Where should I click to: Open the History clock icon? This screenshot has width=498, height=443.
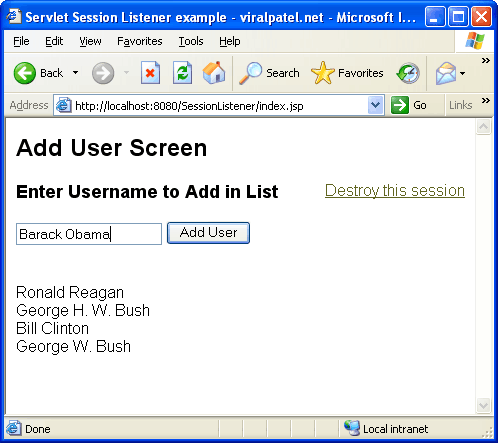408,73
